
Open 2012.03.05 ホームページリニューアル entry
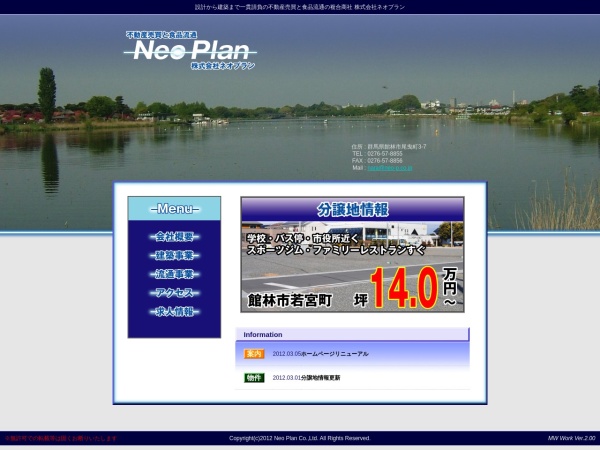point(320,354)
